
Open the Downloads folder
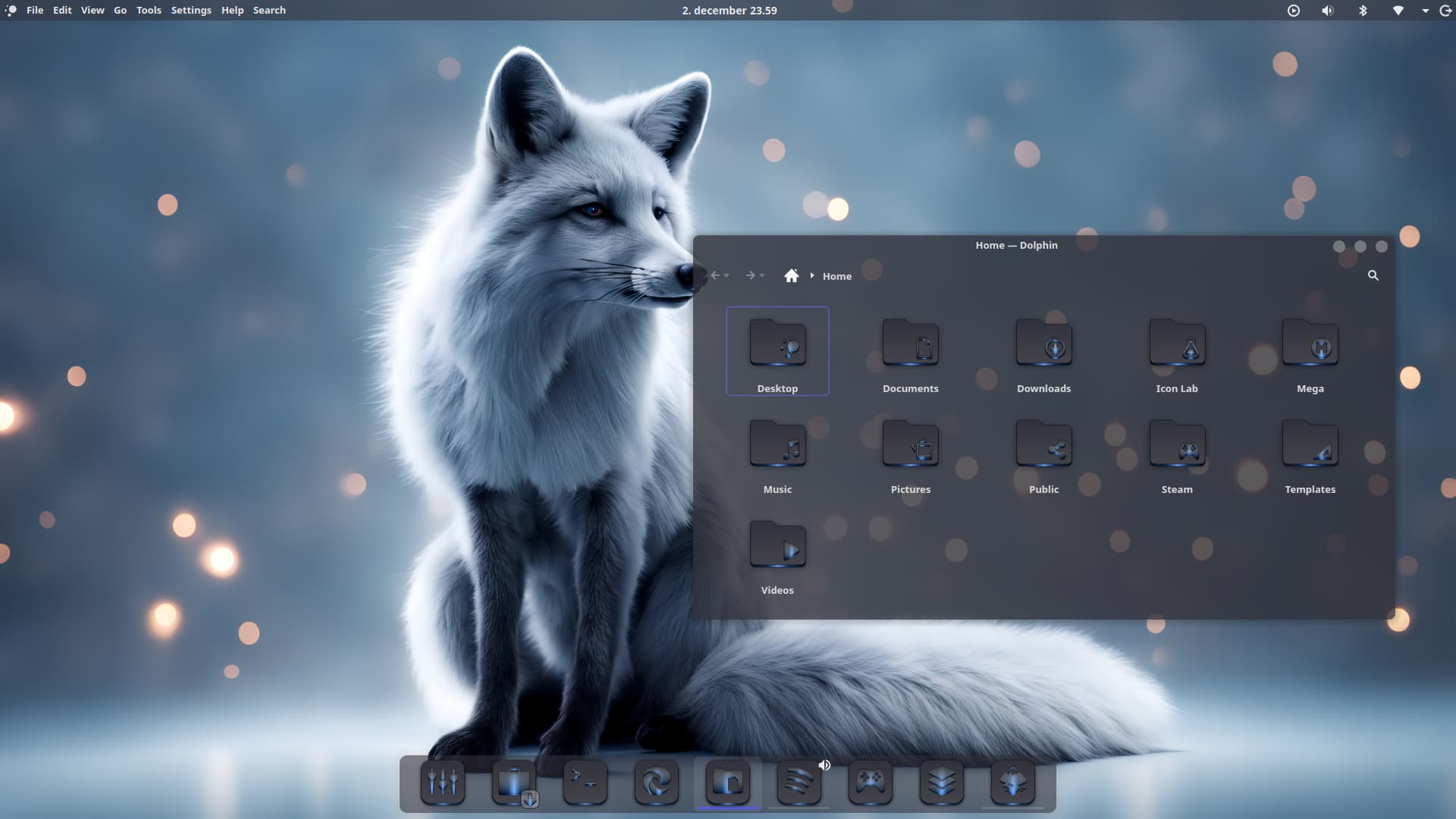tap(1043, 350)
